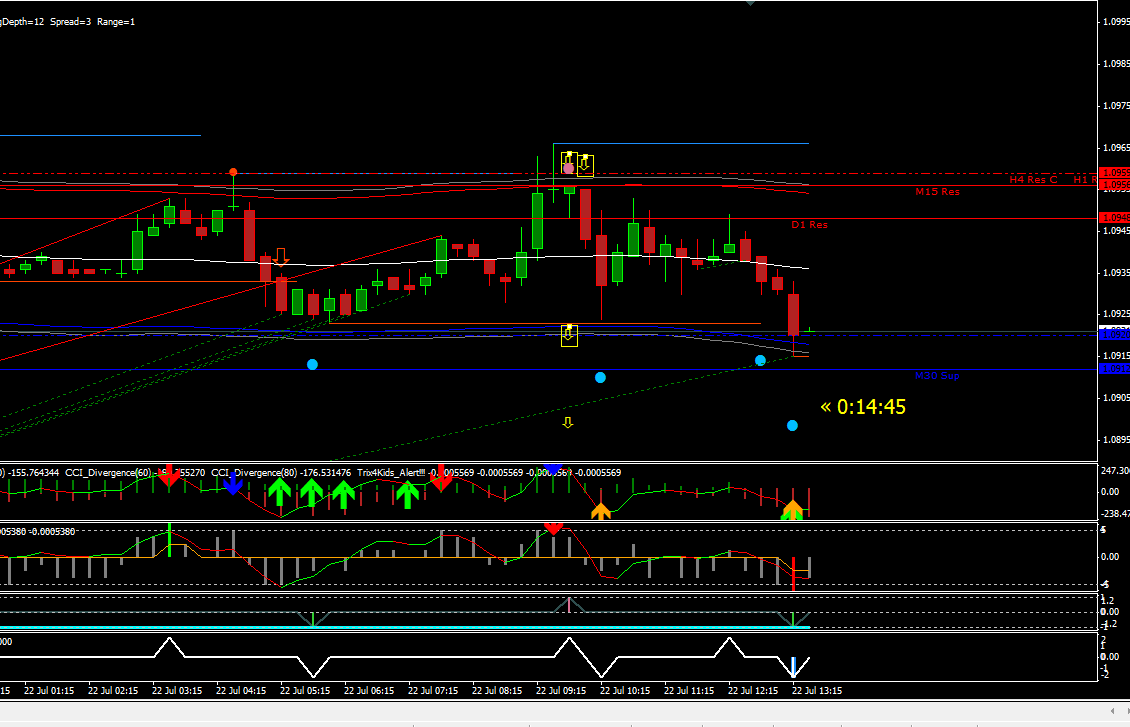Click the CCI_Divergence(60) indicator label

pos(108,473)
